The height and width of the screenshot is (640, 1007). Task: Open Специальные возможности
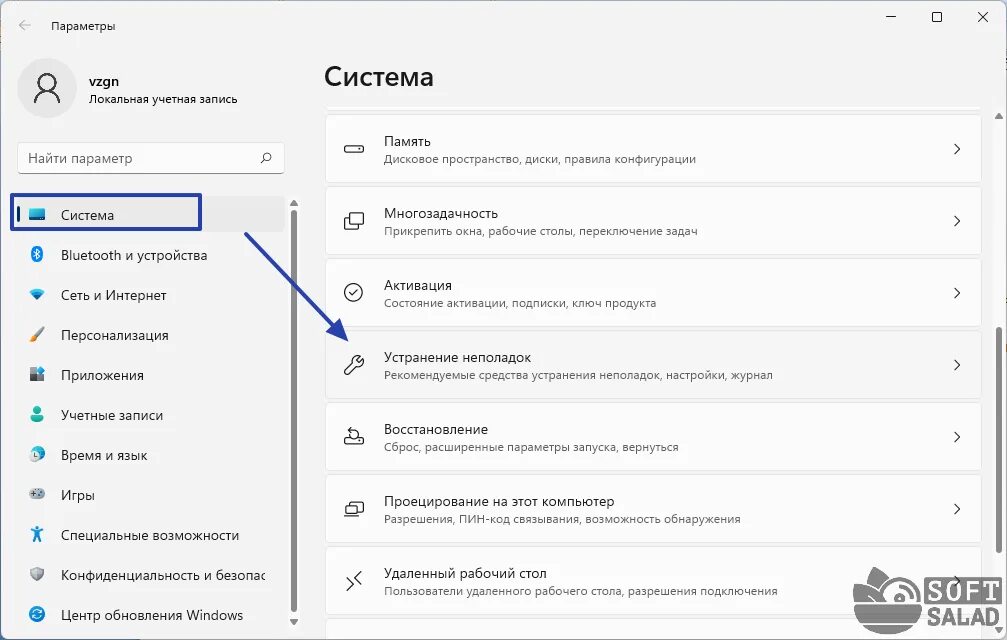click(148, 535)
